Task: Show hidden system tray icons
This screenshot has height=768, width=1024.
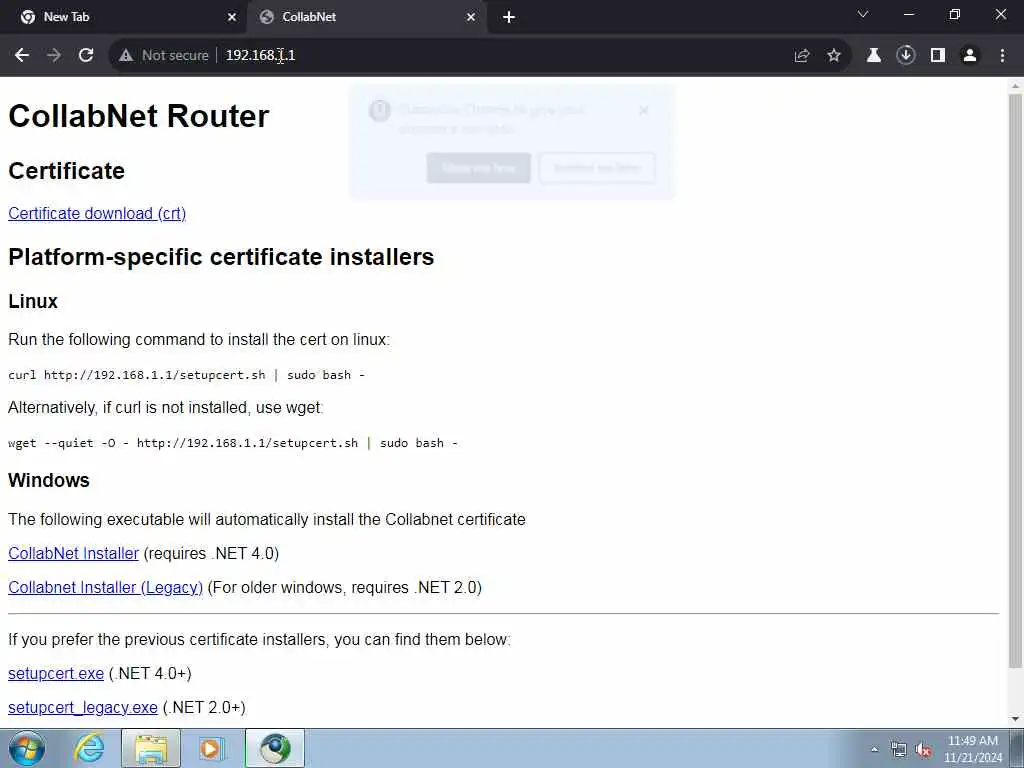Action: point(874,750)
